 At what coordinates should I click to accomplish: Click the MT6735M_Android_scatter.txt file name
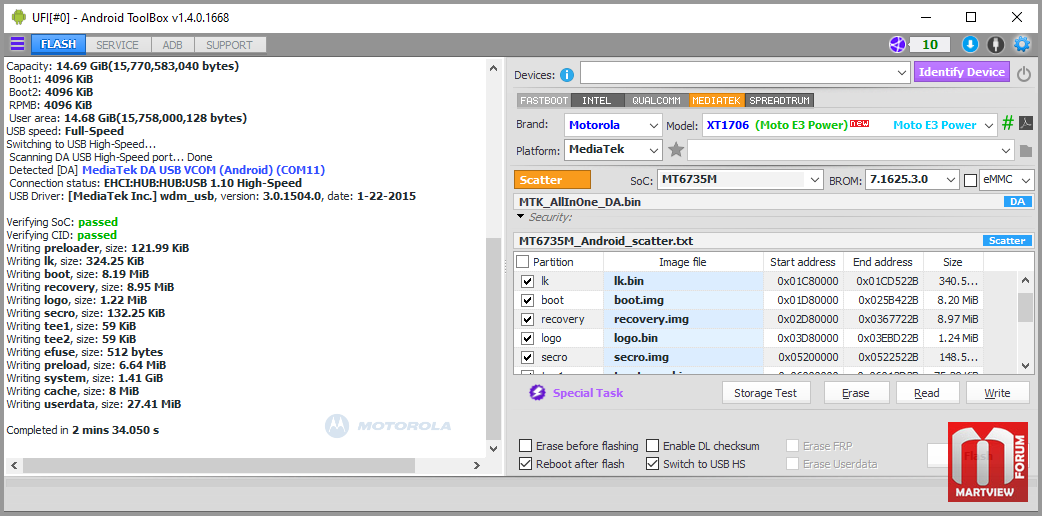pos(606,241)
